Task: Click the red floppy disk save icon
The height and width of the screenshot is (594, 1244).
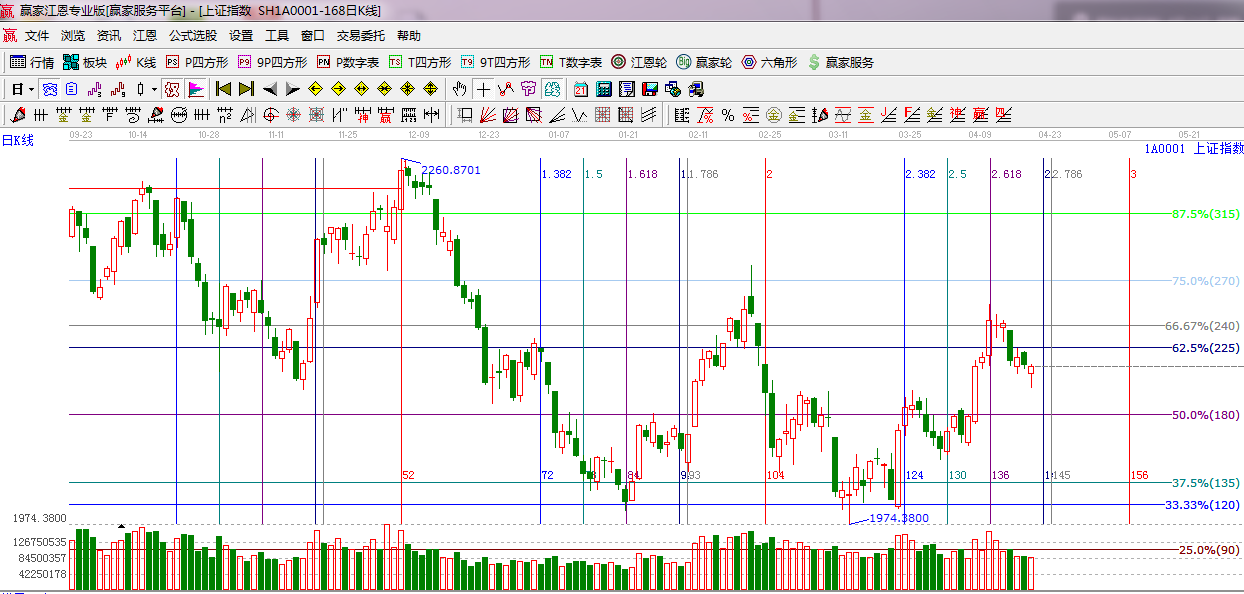Action: click(649, 89)
